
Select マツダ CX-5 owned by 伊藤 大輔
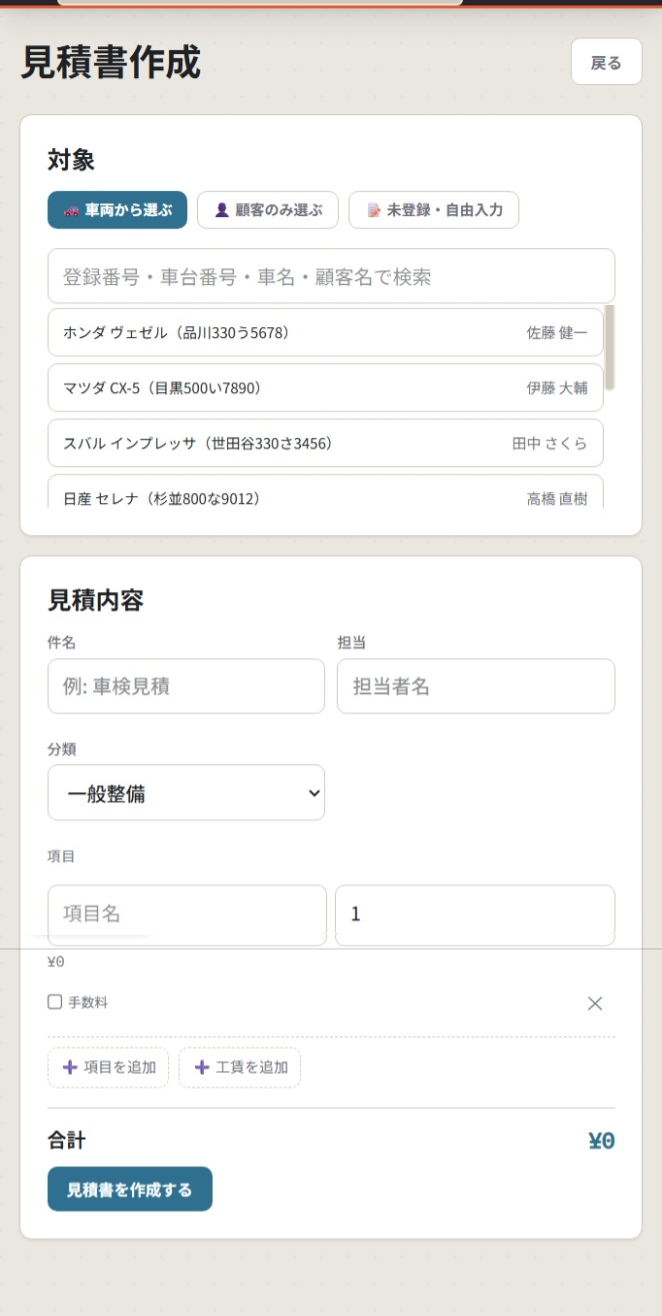pos(325,388)
